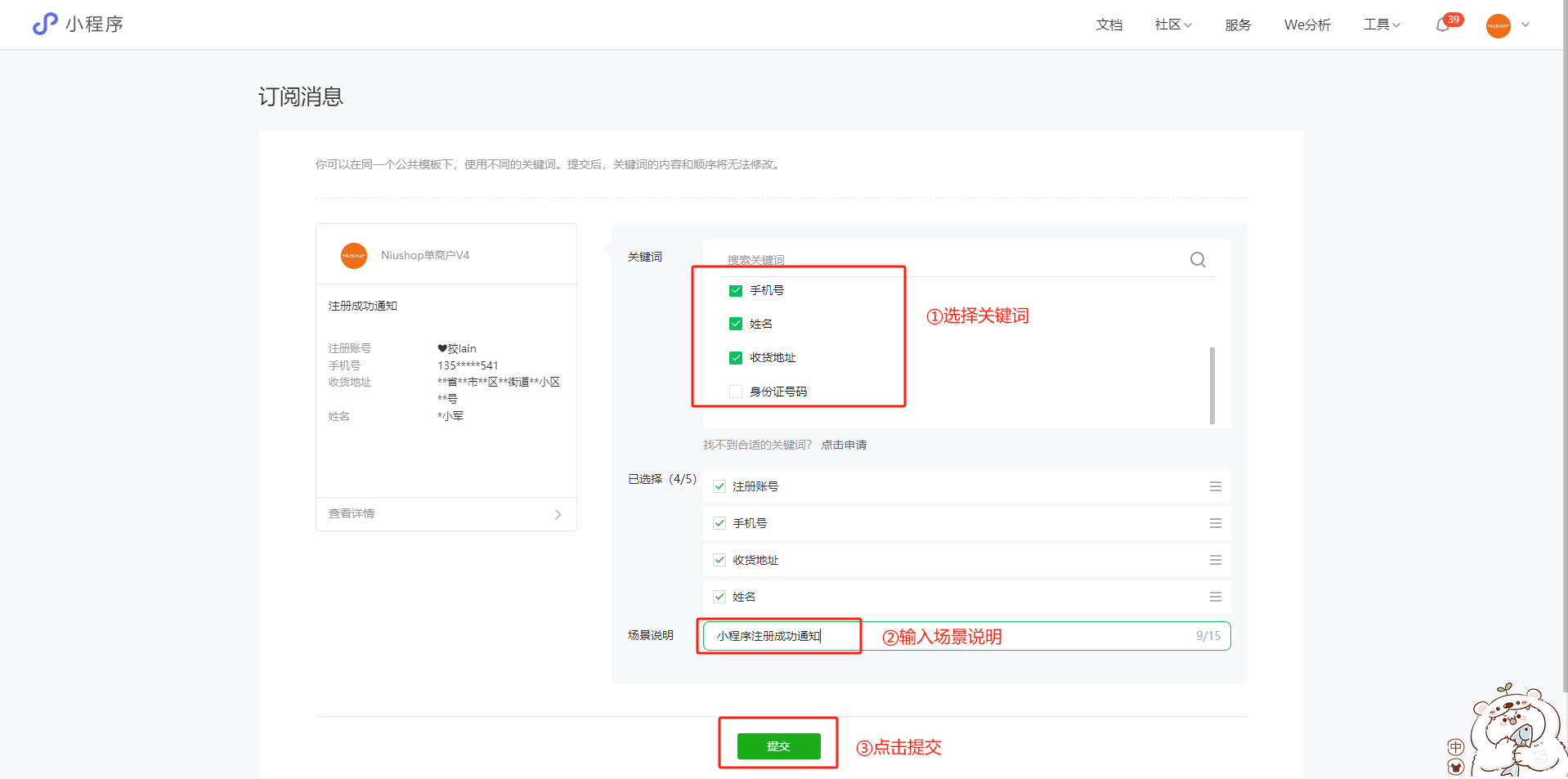Screen dimensions: 1568x779
Task: Enable the 身份证号码 keyword checkbox
Action: [736, 392]
